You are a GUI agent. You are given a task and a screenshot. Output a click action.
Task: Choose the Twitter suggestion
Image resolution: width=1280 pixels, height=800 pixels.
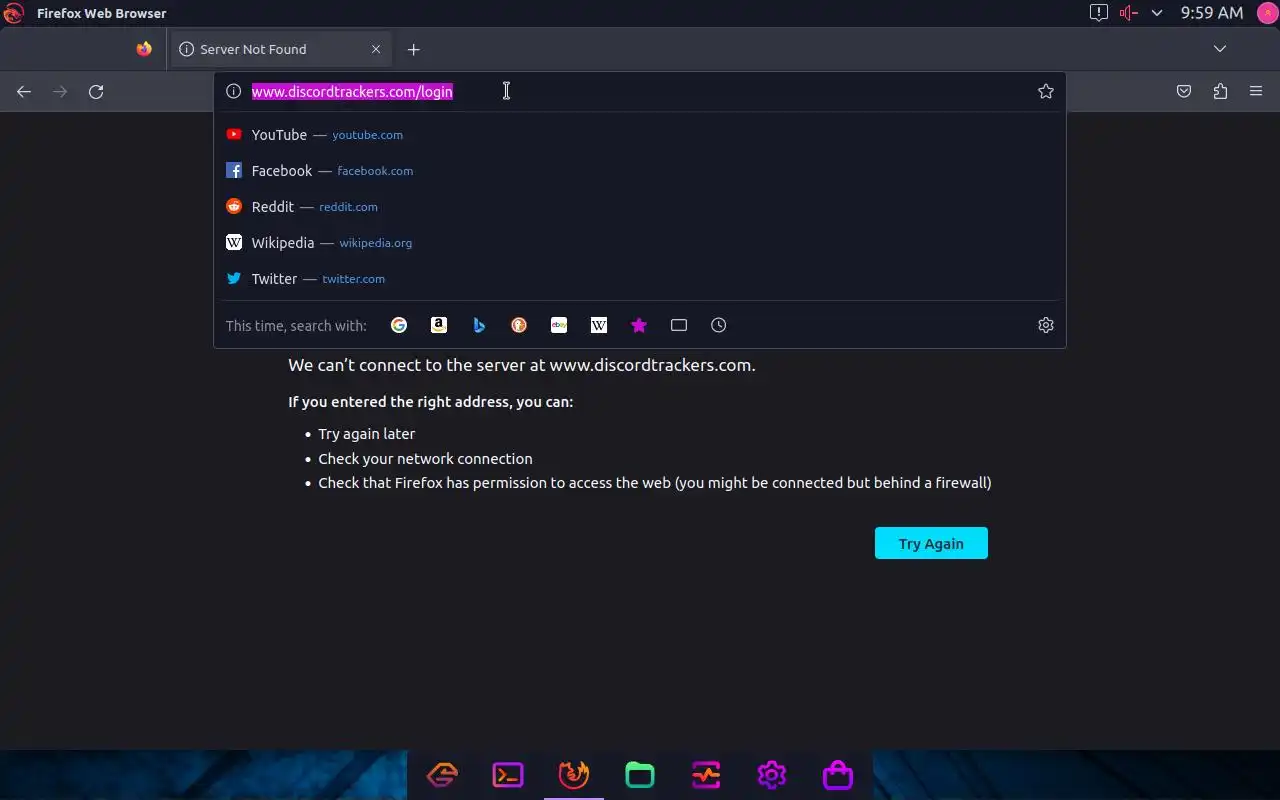pyautogui.click(x=640, y=279)
